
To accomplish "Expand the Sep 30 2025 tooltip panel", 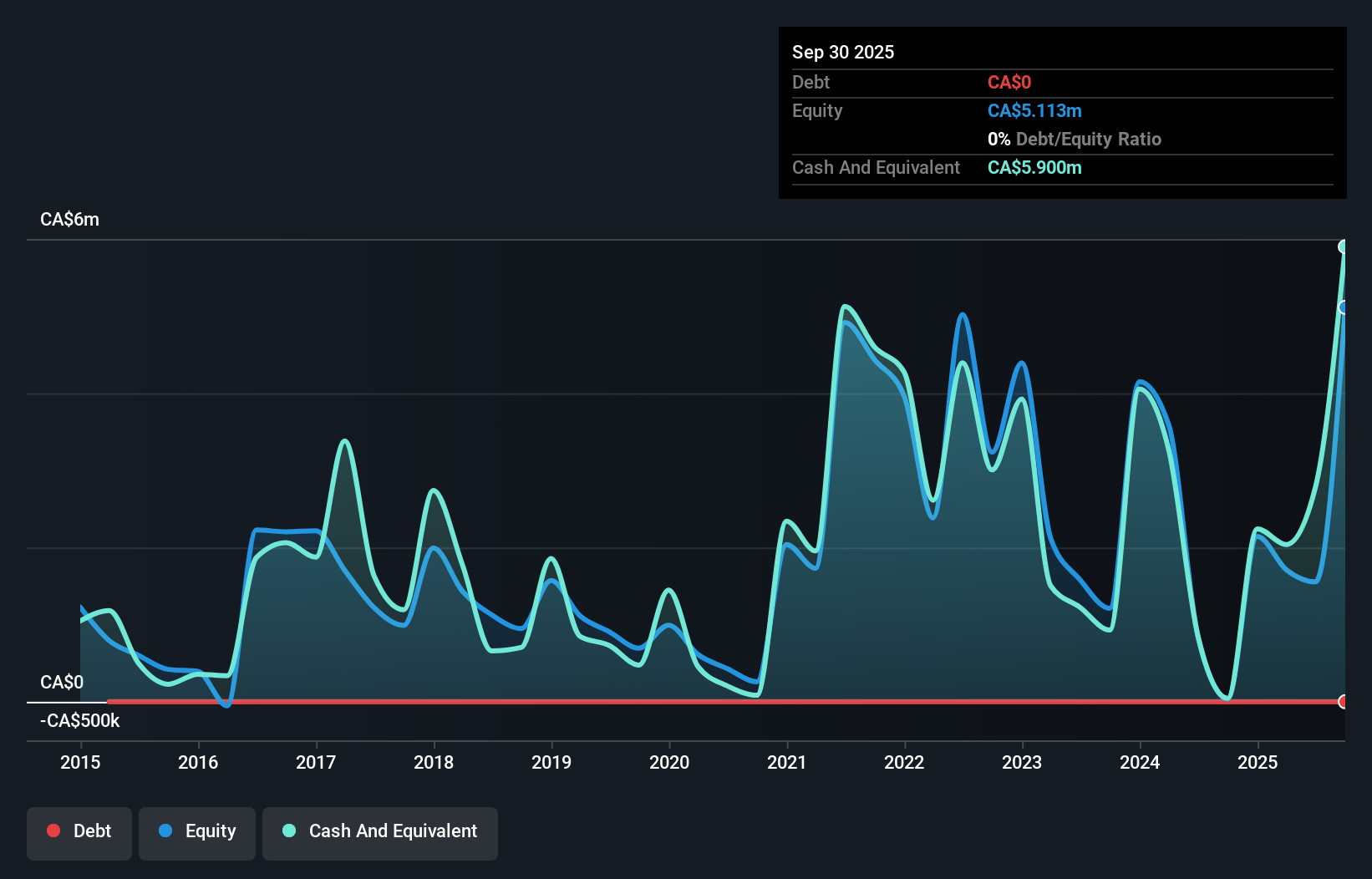I will coord(843,52).
